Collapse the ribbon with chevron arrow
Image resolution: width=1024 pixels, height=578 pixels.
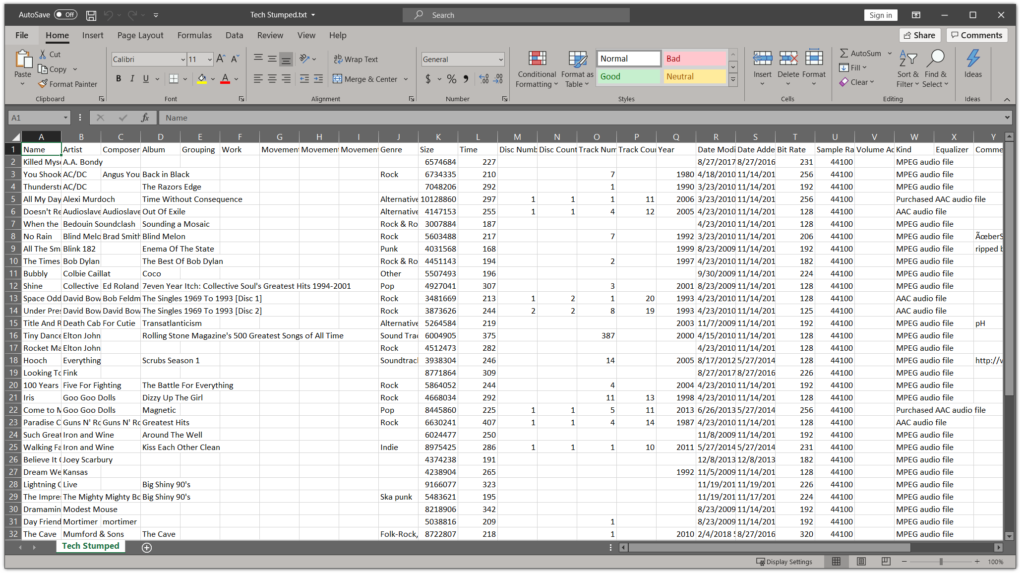pos(1006,99)
